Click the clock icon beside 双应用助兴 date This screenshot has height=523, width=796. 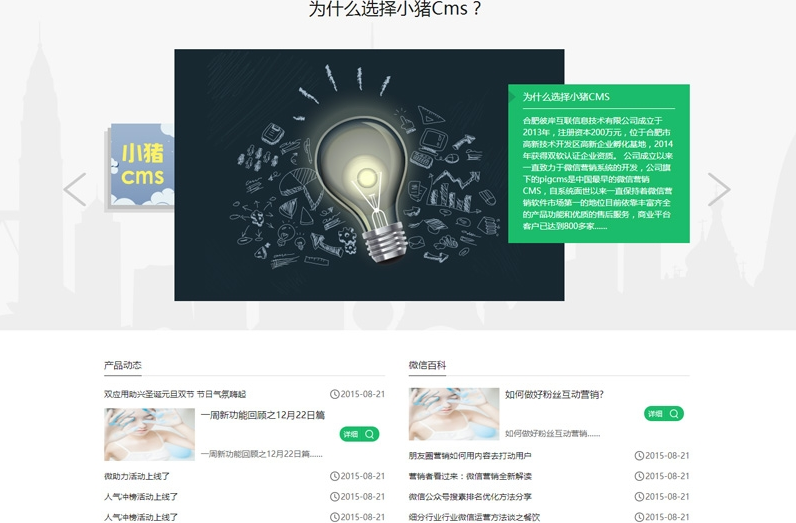tap(335, 394)
